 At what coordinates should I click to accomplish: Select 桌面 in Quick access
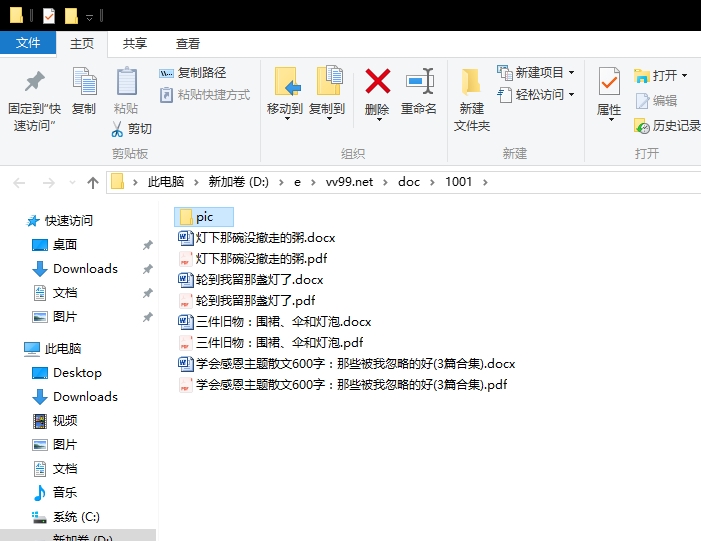(x=55, y=245)
